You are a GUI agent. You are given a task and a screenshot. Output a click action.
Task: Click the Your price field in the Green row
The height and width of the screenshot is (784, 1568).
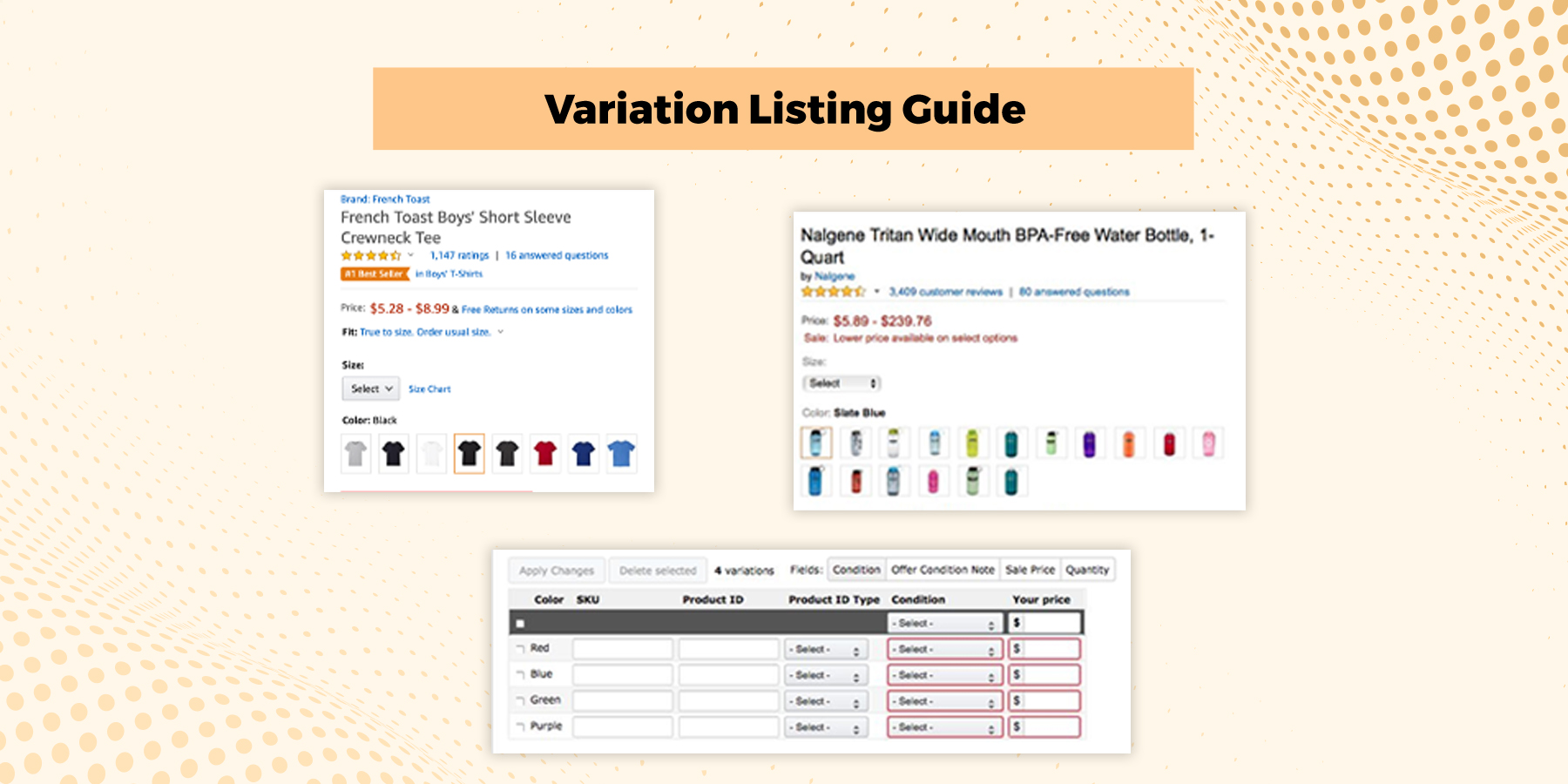1044,700
